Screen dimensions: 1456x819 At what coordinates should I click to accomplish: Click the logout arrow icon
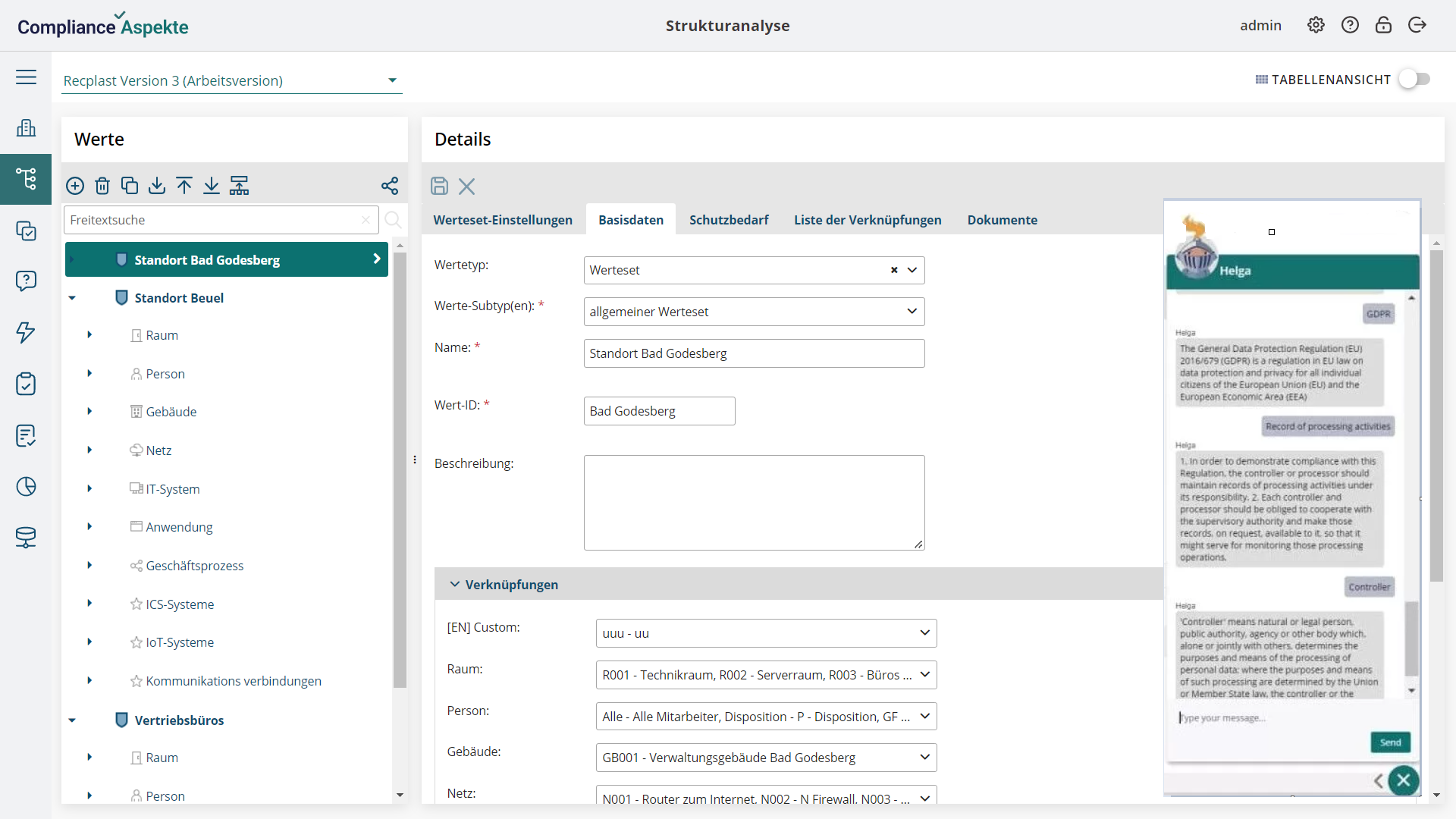(1417, 25)
